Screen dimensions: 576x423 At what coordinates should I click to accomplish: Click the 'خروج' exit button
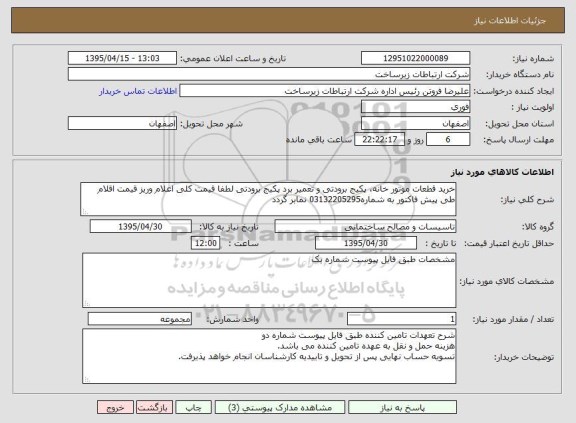[115, 407]
